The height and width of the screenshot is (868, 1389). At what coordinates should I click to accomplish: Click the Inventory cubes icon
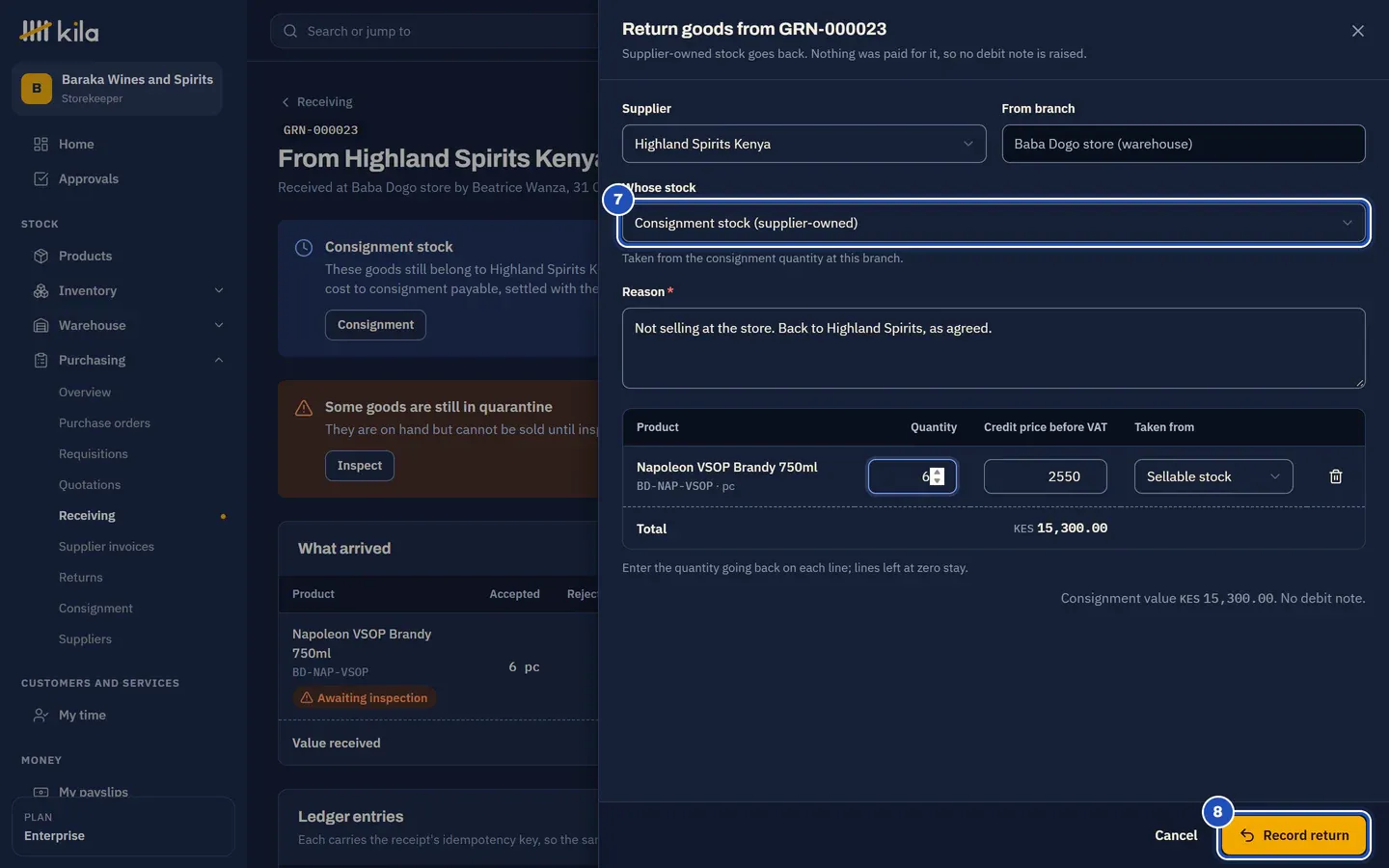(x=41, y=290)
